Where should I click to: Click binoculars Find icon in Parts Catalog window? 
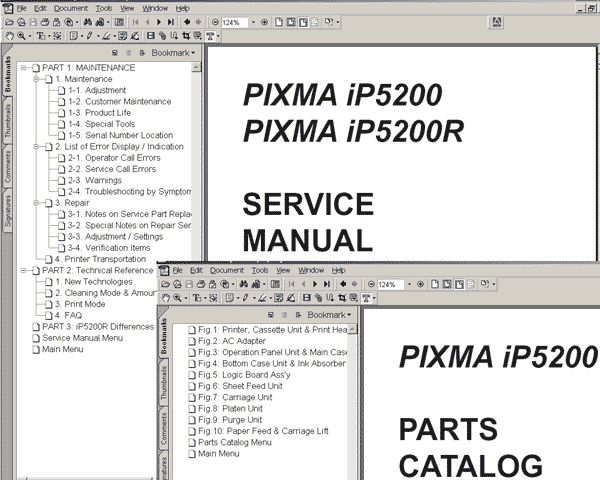click(x=244, y=284)
